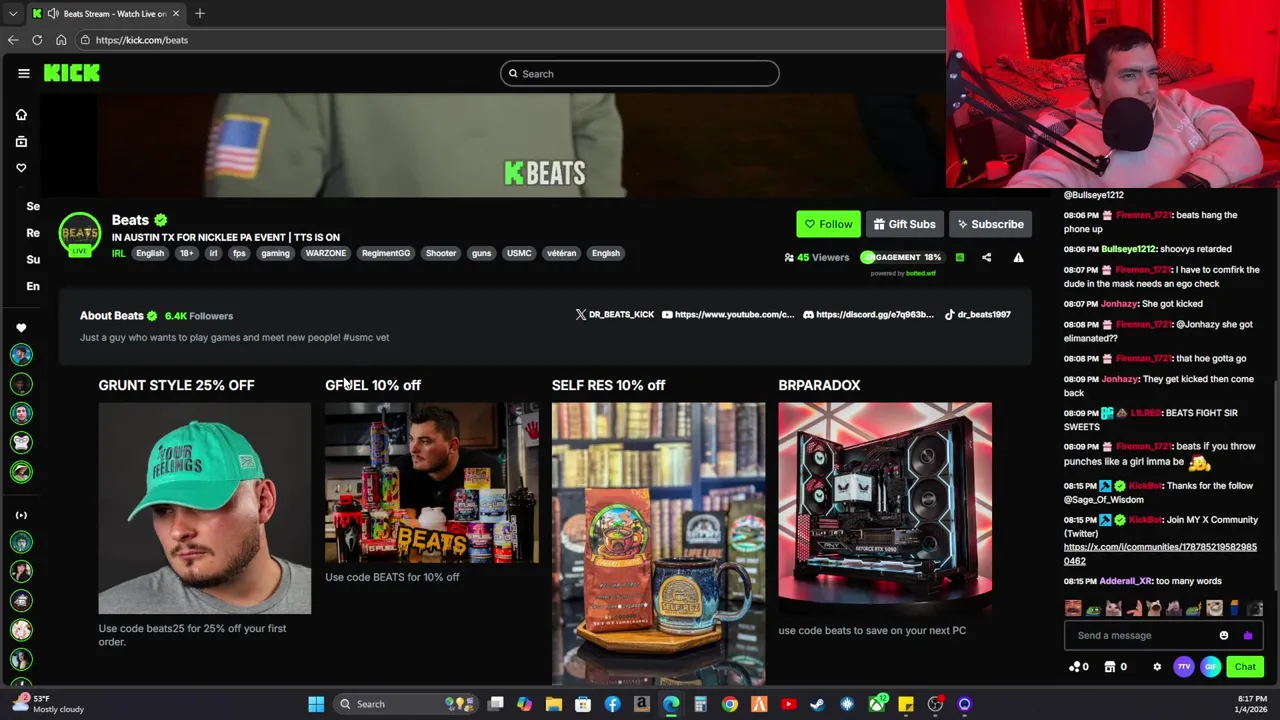The width and height of the screenshot is (1280, 720).
Task: Select the WARZONE tag
Action: click(x=325, y=253)
